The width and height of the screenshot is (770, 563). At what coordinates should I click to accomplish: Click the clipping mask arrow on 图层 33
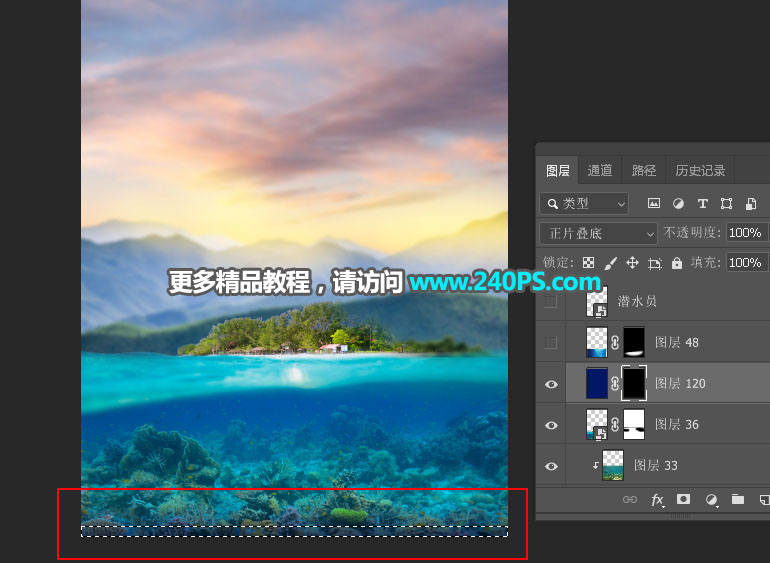(x=596, y=466)
